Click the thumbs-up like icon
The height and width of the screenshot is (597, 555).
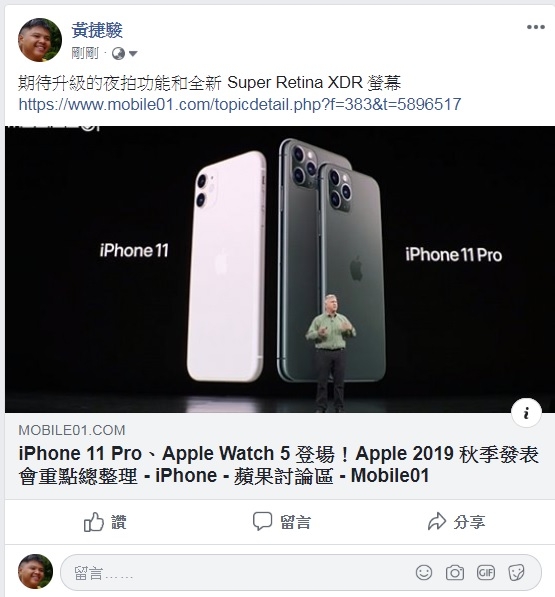point(94,522)
